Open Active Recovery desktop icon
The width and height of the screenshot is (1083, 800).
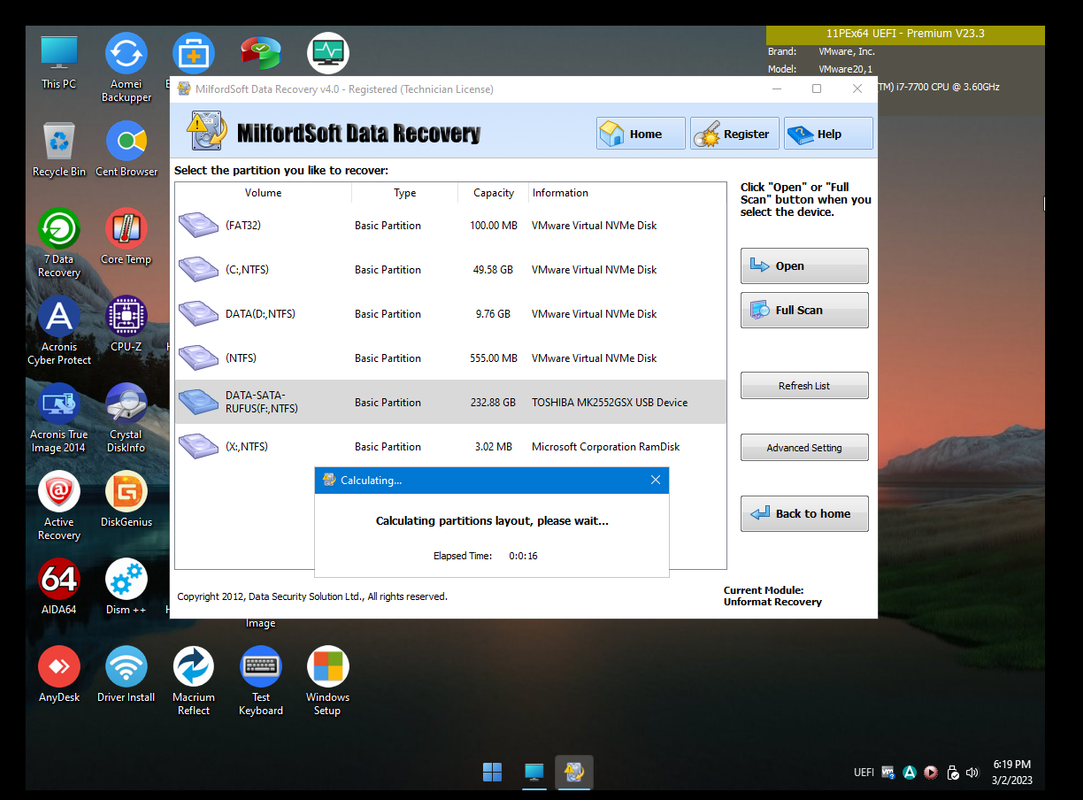coord(59,506)
